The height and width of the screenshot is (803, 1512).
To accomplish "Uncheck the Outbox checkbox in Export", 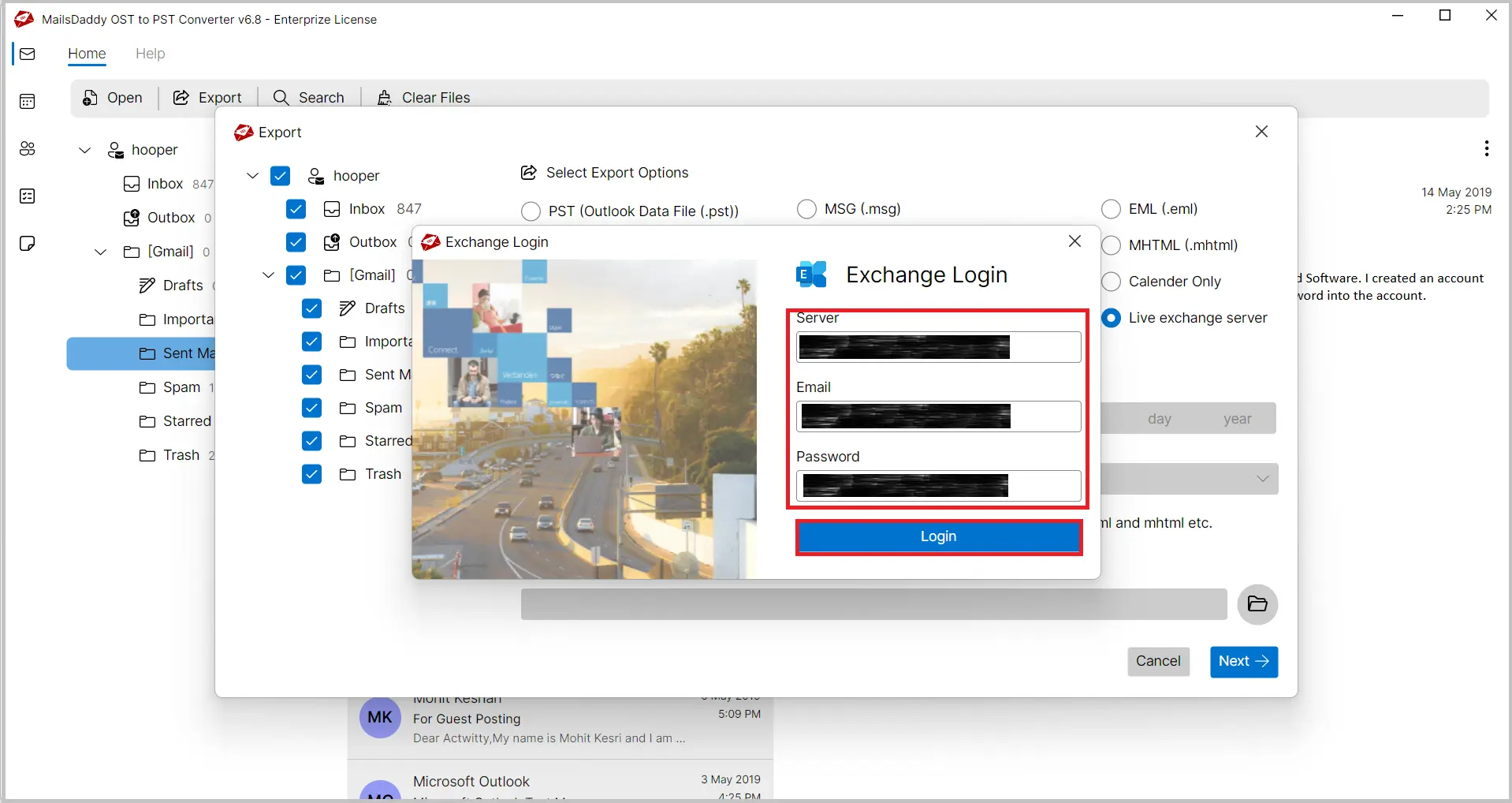I will point(296,242).
